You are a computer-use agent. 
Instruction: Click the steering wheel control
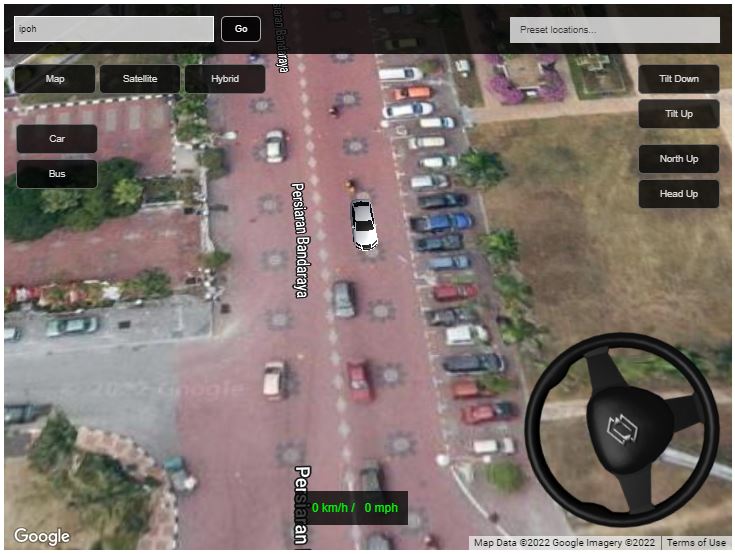click(x=622, y=429)
